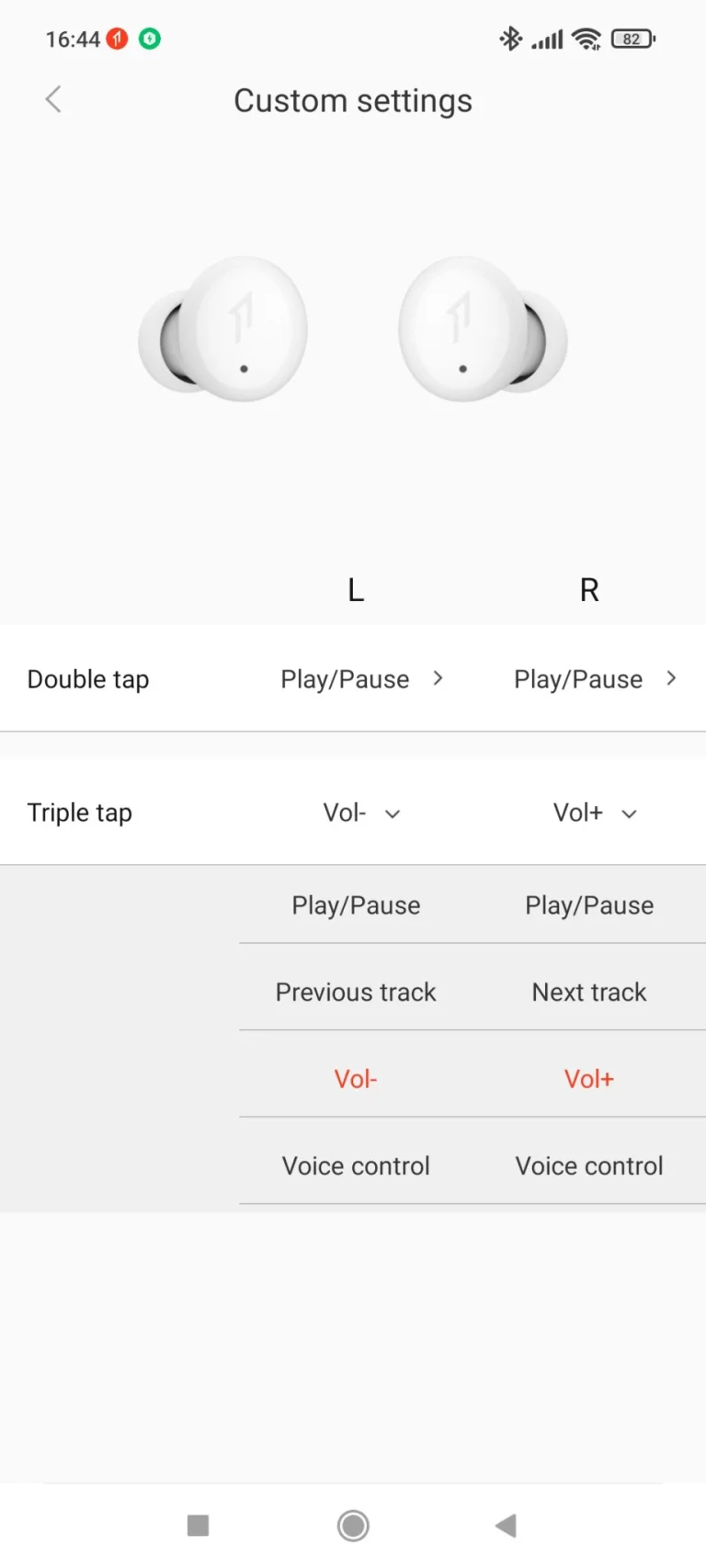Tap the Bluetooth status icon
Screen dimensions: 706x1568
(510, 39)
